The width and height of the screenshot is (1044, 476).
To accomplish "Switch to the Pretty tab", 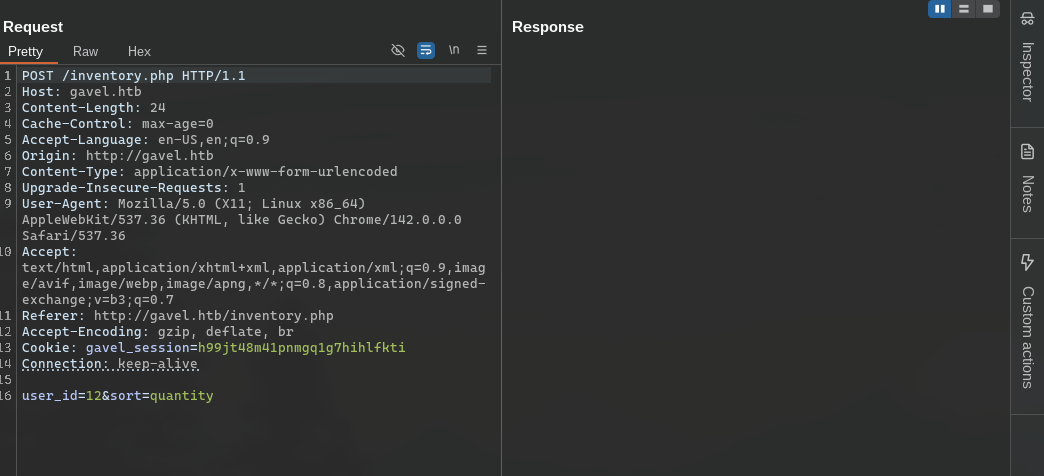I will (x=26, y=51).
